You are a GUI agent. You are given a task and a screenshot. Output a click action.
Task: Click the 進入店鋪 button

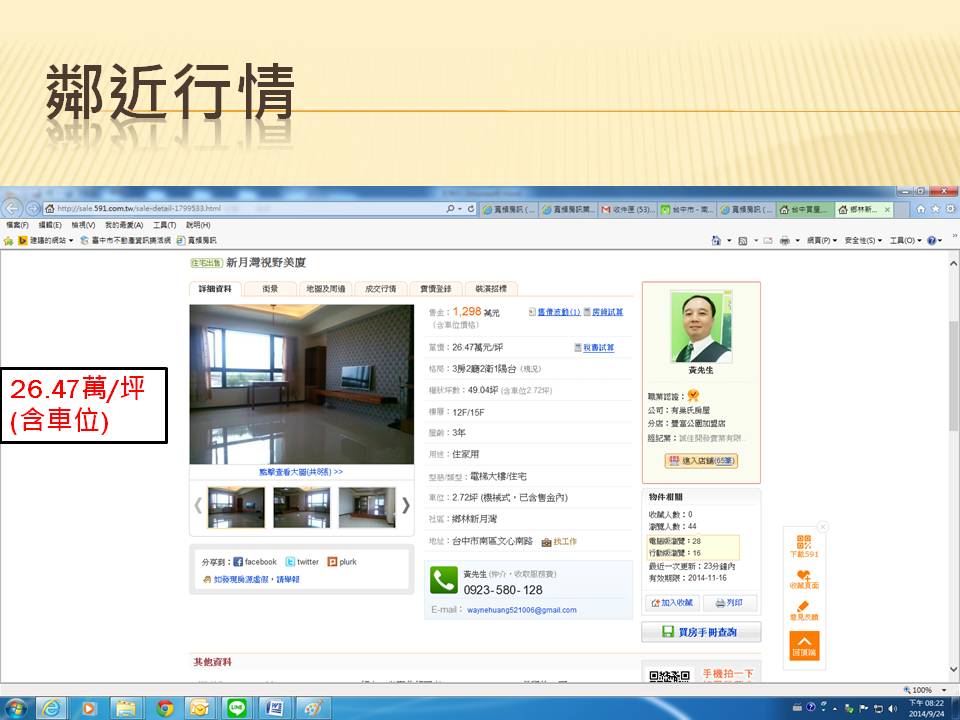click(701, 461)
